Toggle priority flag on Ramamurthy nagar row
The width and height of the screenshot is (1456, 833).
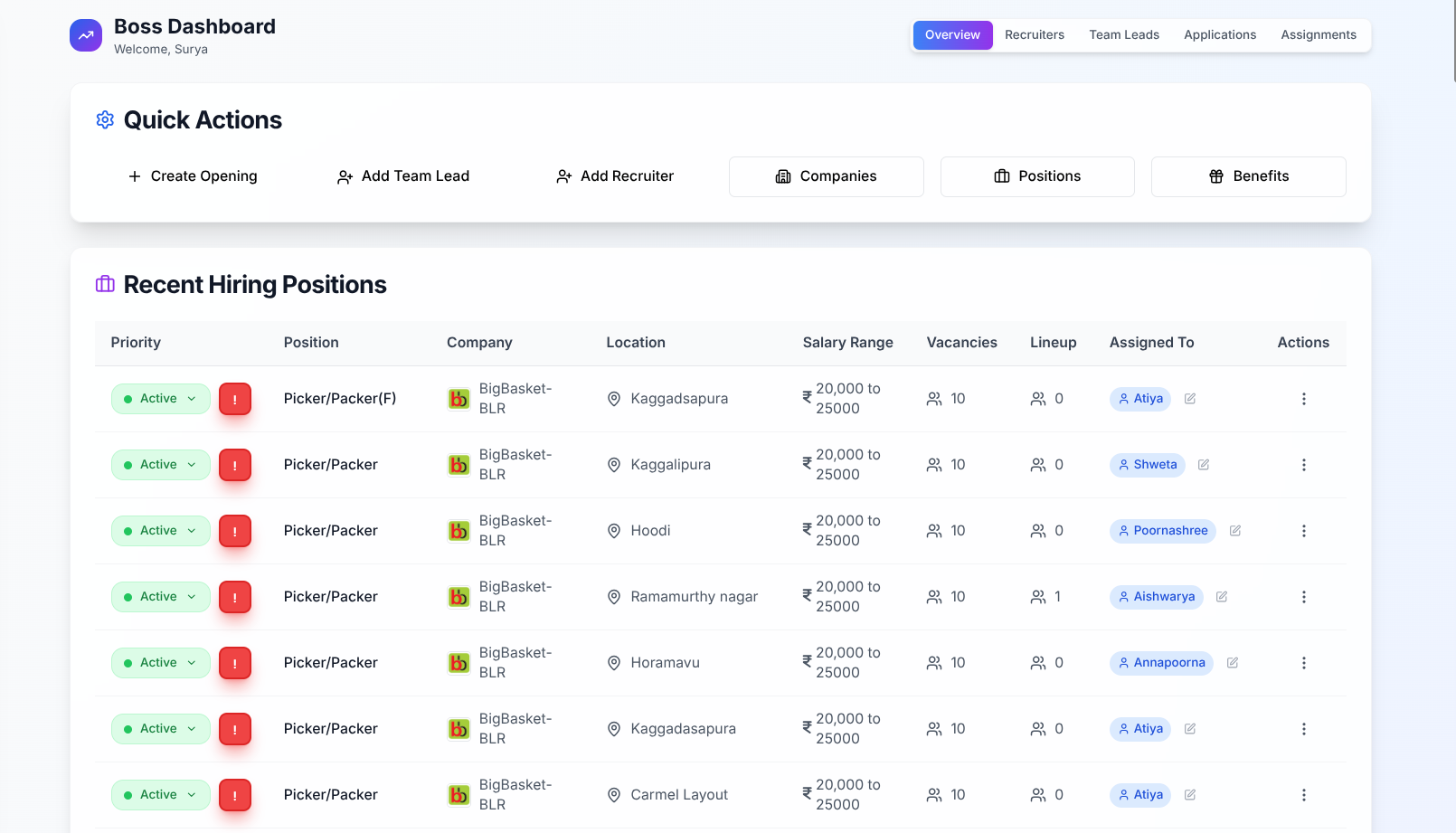tap(235, 597)
